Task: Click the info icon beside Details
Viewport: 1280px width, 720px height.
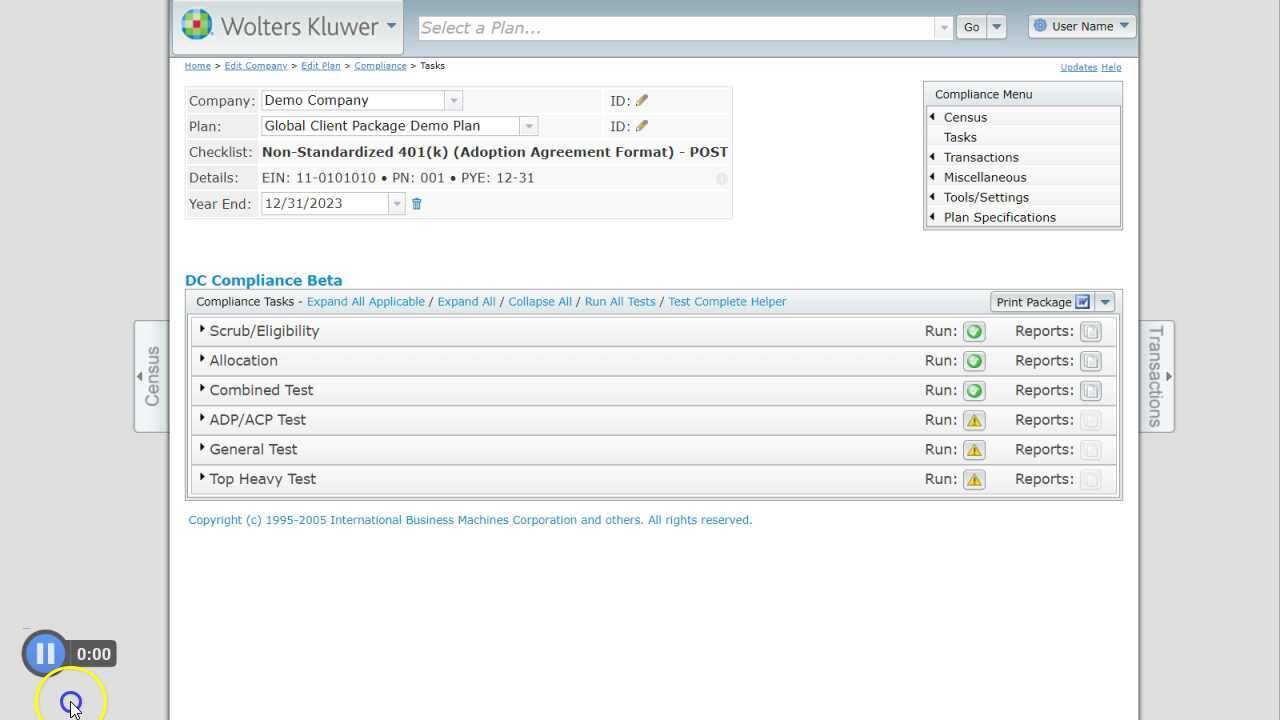Action: pyautogui.click(x=721, y=179)
